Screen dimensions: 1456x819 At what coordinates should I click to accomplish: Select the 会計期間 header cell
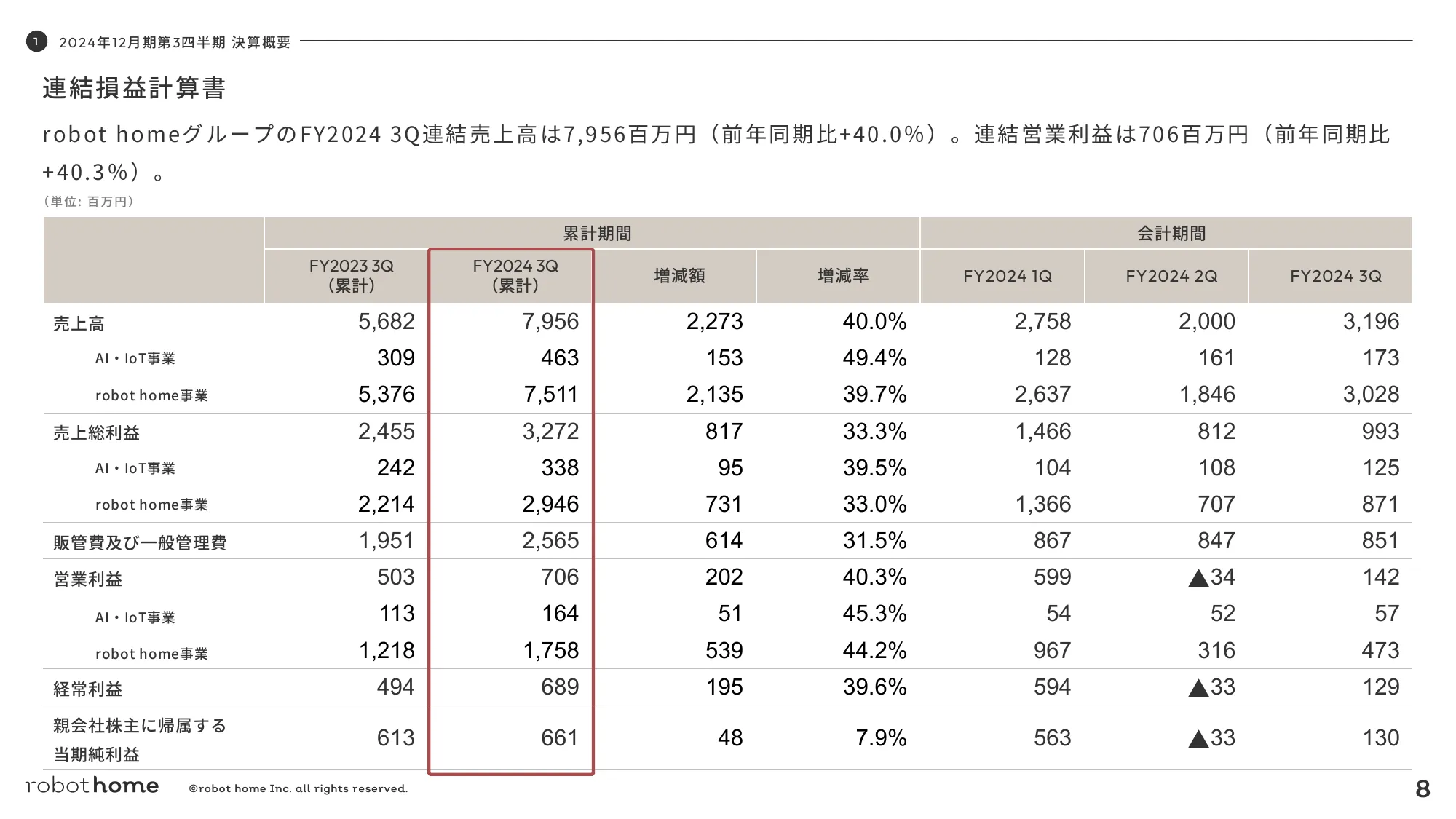[1171, 234]
